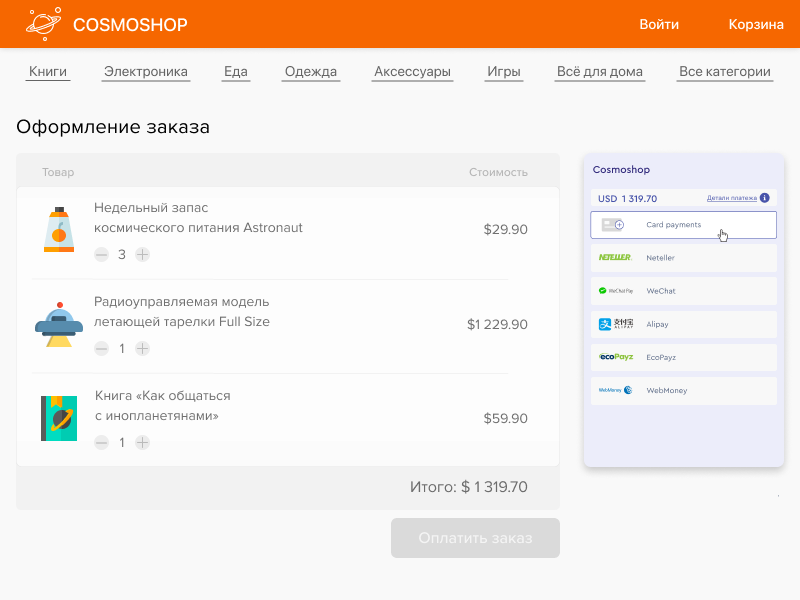The width and height of the screenshot is (800, 600).
Task: Select Card payments method
Action: [x=683, y=225]
